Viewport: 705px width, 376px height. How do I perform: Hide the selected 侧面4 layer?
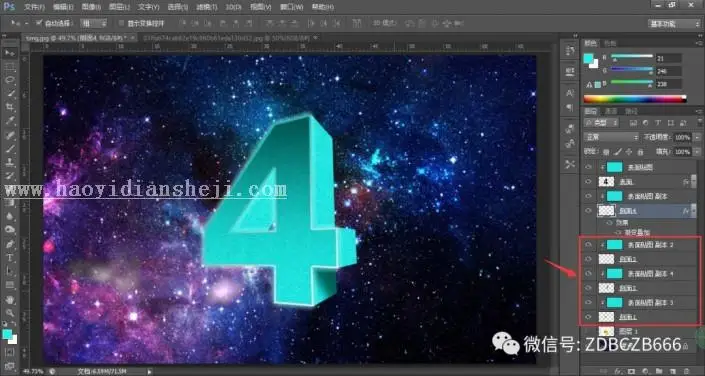[x=588, y=210]
